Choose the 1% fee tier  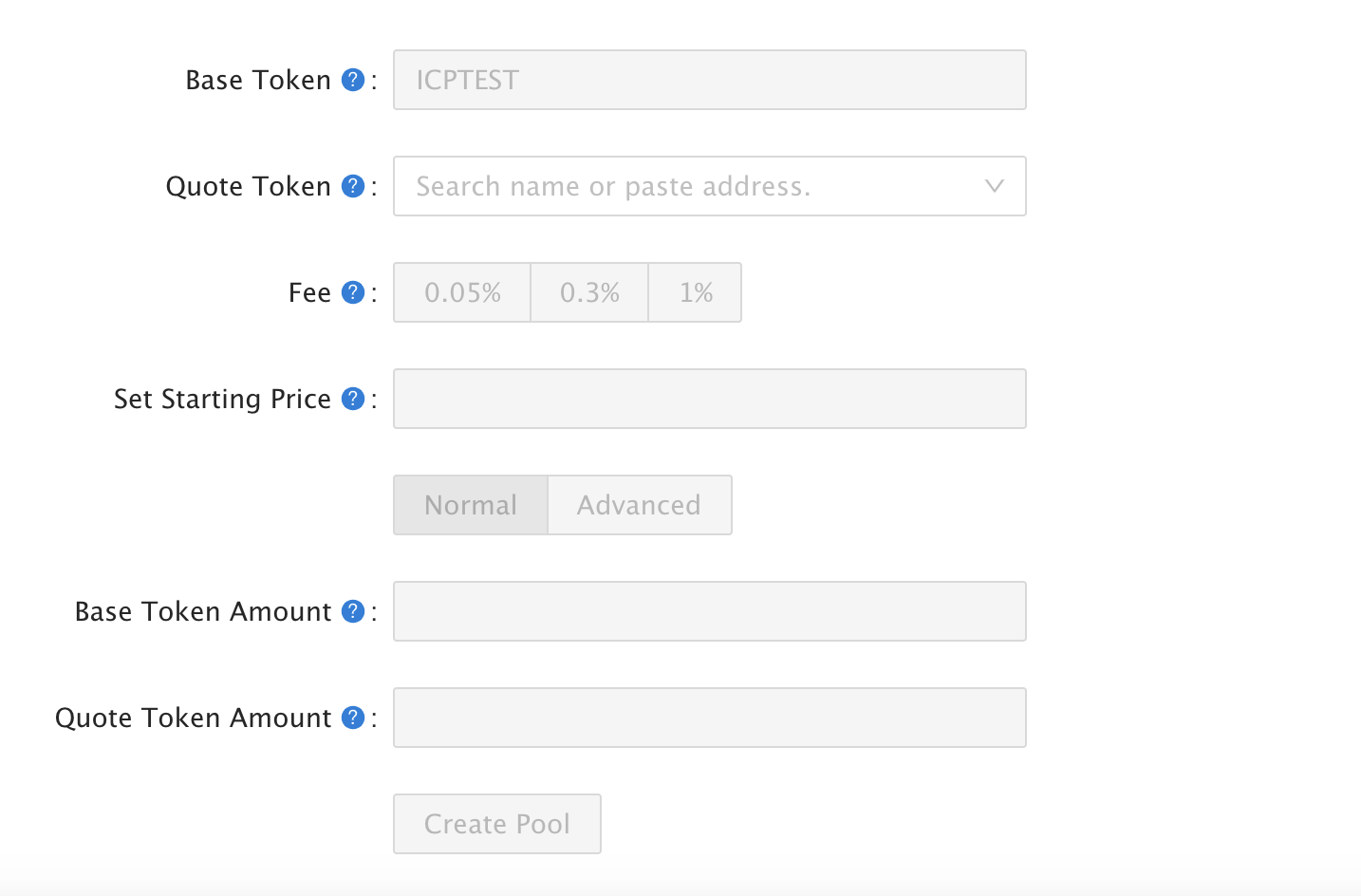696,292
